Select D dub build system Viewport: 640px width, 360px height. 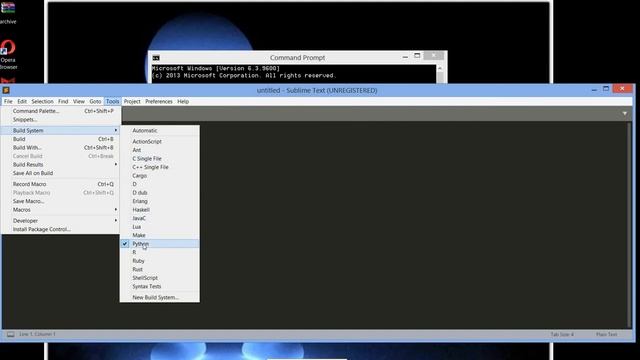[x=160, y=193]
